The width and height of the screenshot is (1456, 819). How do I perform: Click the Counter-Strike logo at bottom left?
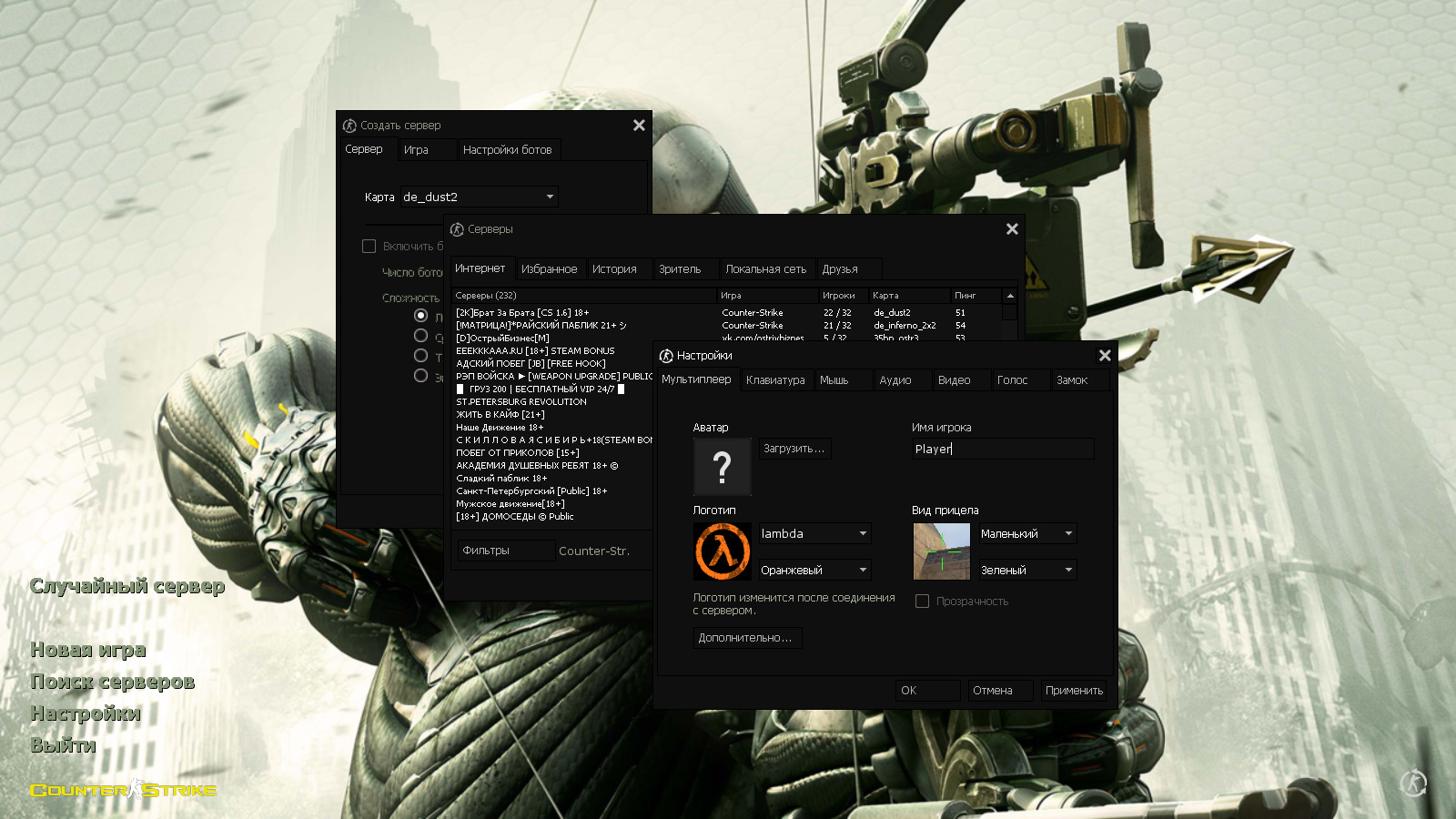[x=124, y=789]
